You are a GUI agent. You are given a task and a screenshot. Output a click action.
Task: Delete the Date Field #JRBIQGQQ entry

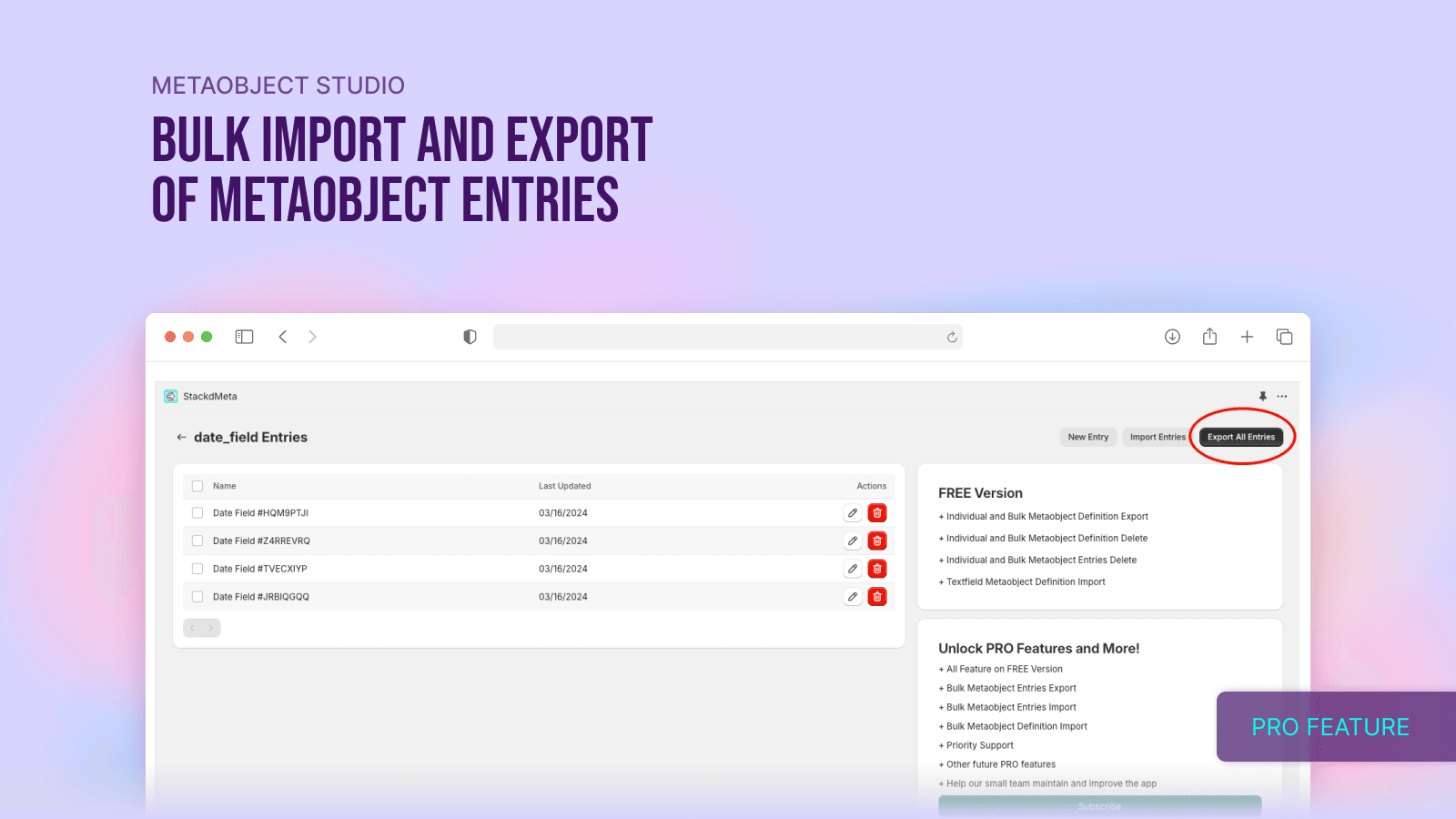click(x=876, y=596)
